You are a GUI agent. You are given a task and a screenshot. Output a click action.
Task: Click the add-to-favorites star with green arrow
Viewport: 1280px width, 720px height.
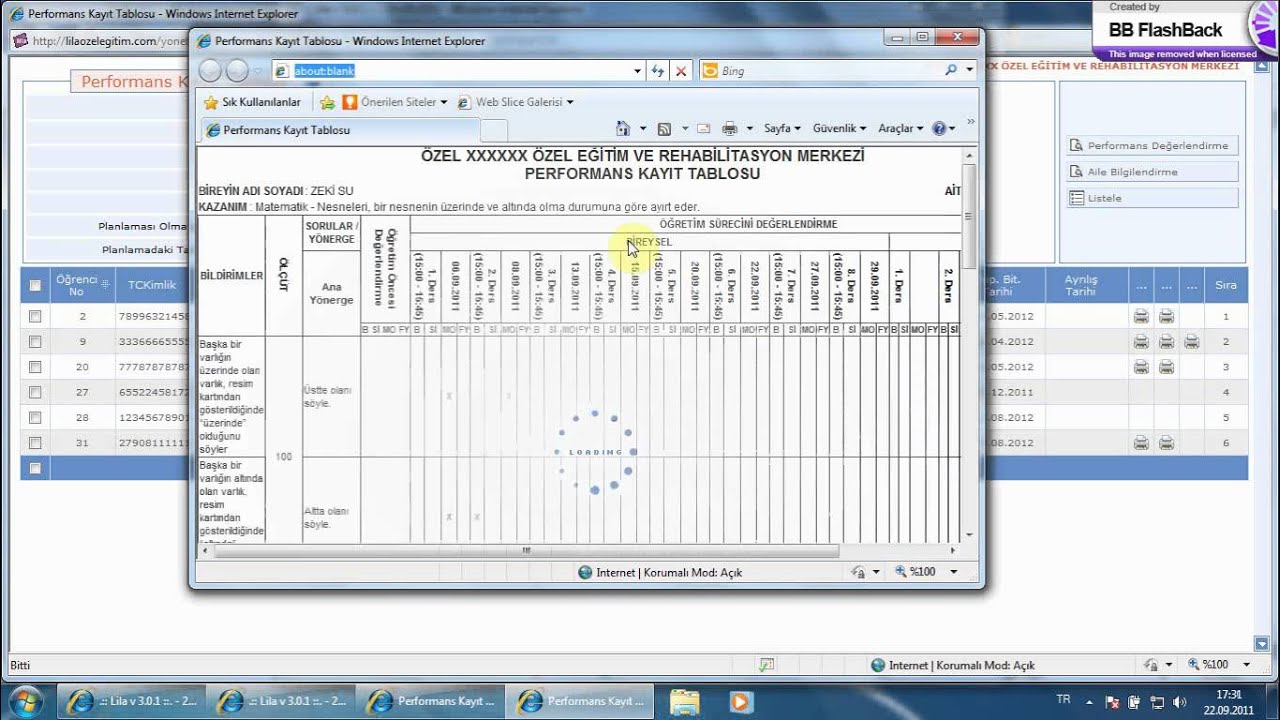pos(327,102)
